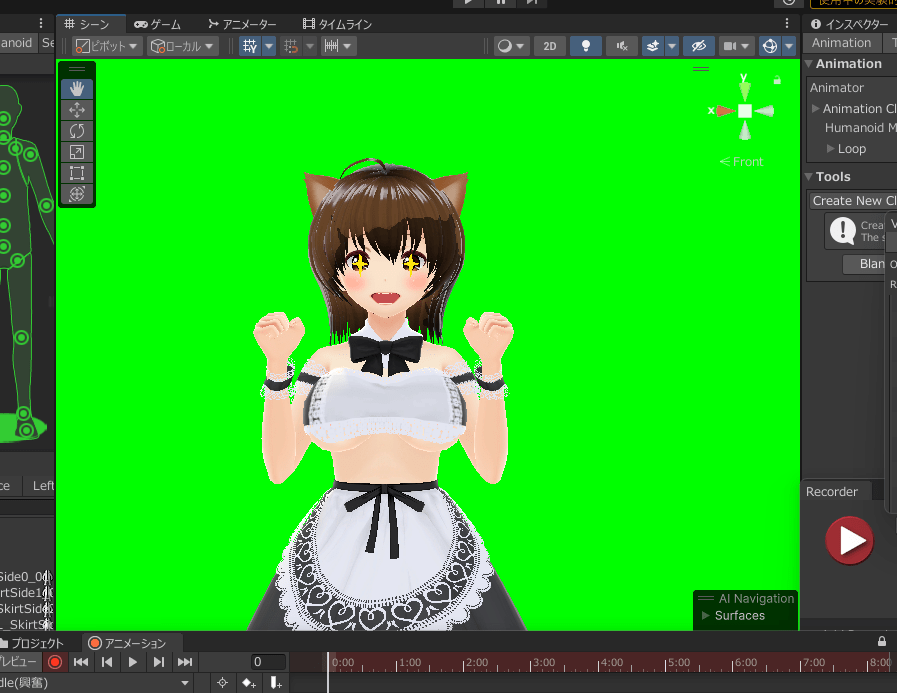This screenshot has height=693, width=897.
Task: Toggle scene gizmo rotation lock
Action: [777, 81]
